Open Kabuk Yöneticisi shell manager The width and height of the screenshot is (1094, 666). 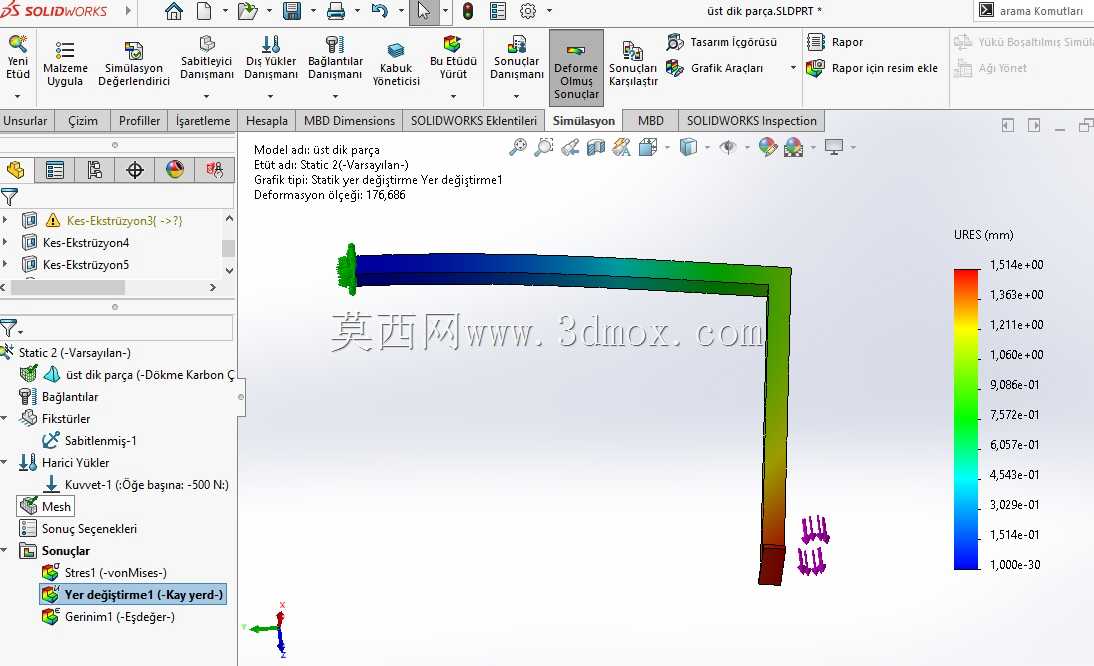pos(396,63)
